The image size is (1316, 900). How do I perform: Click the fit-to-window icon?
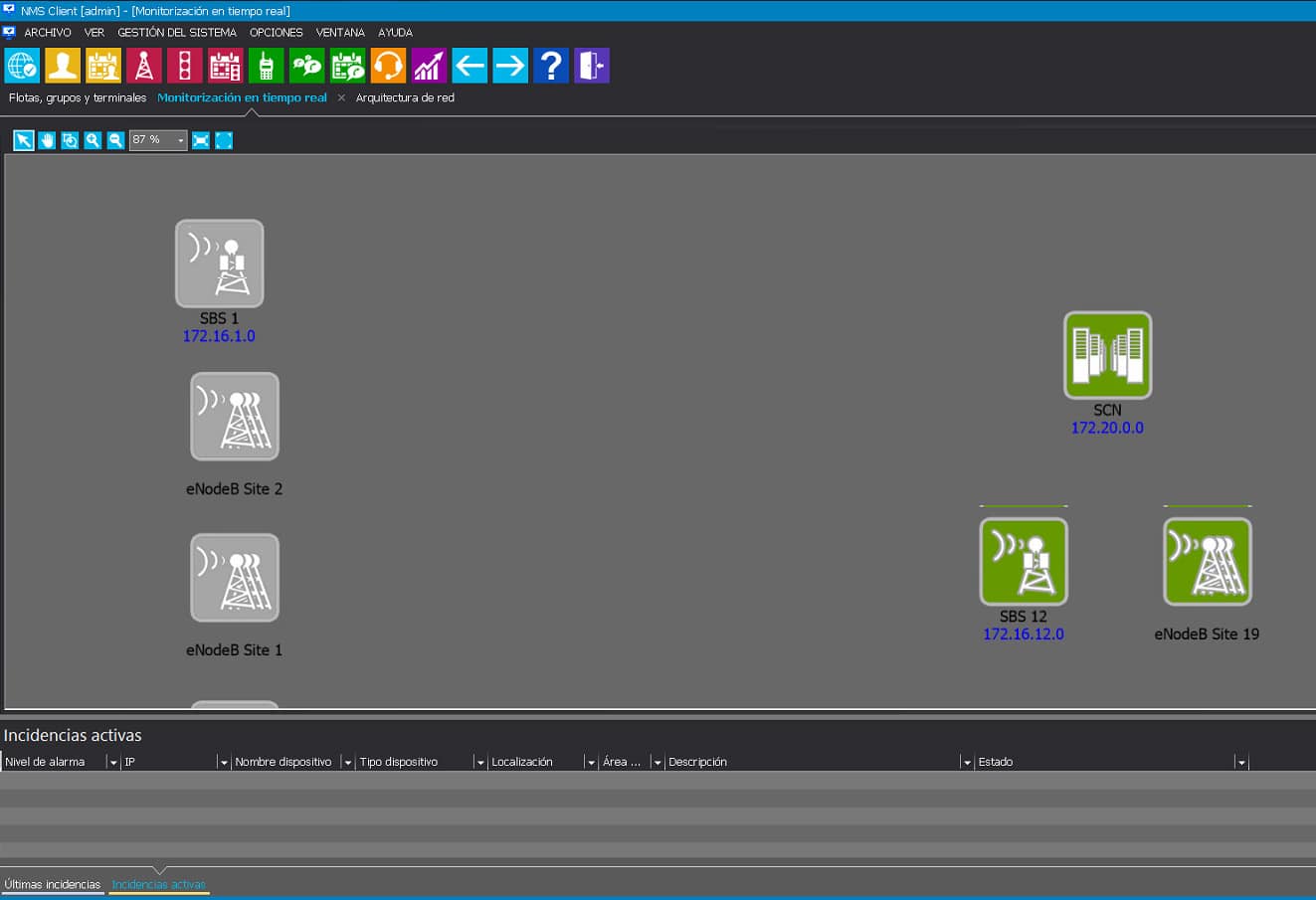coord(201,140)
